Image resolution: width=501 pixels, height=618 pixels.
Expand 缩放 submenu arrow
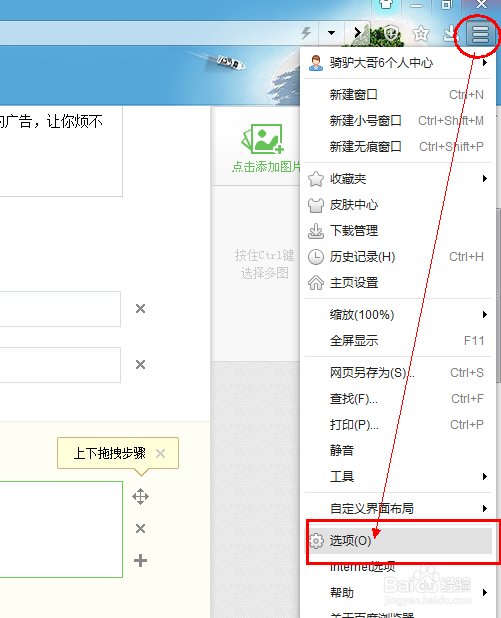(484, 315)
